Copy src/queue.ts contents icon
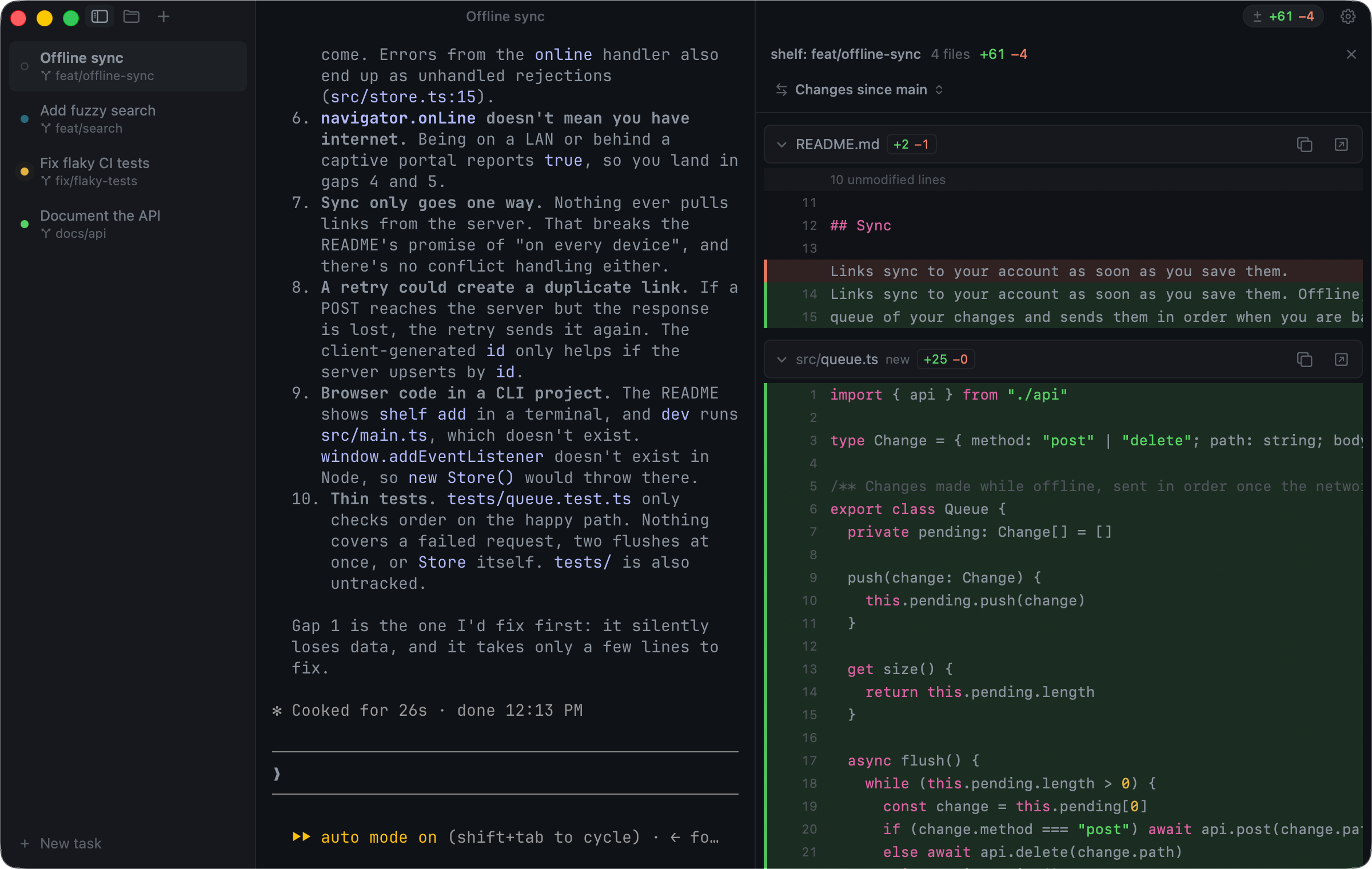Screen dimensions: 1372x869 [x=1305, y=360]
